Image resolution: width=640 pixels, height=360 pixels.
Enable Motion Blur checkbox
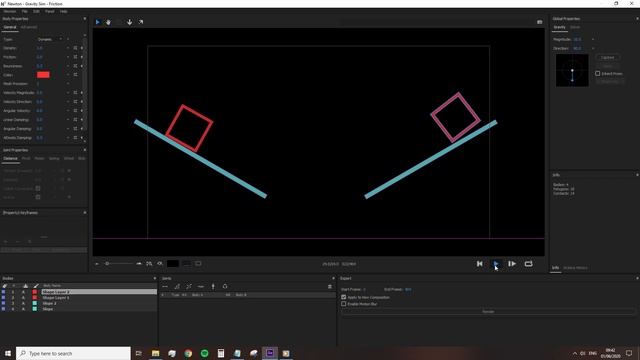click(344, 304)
